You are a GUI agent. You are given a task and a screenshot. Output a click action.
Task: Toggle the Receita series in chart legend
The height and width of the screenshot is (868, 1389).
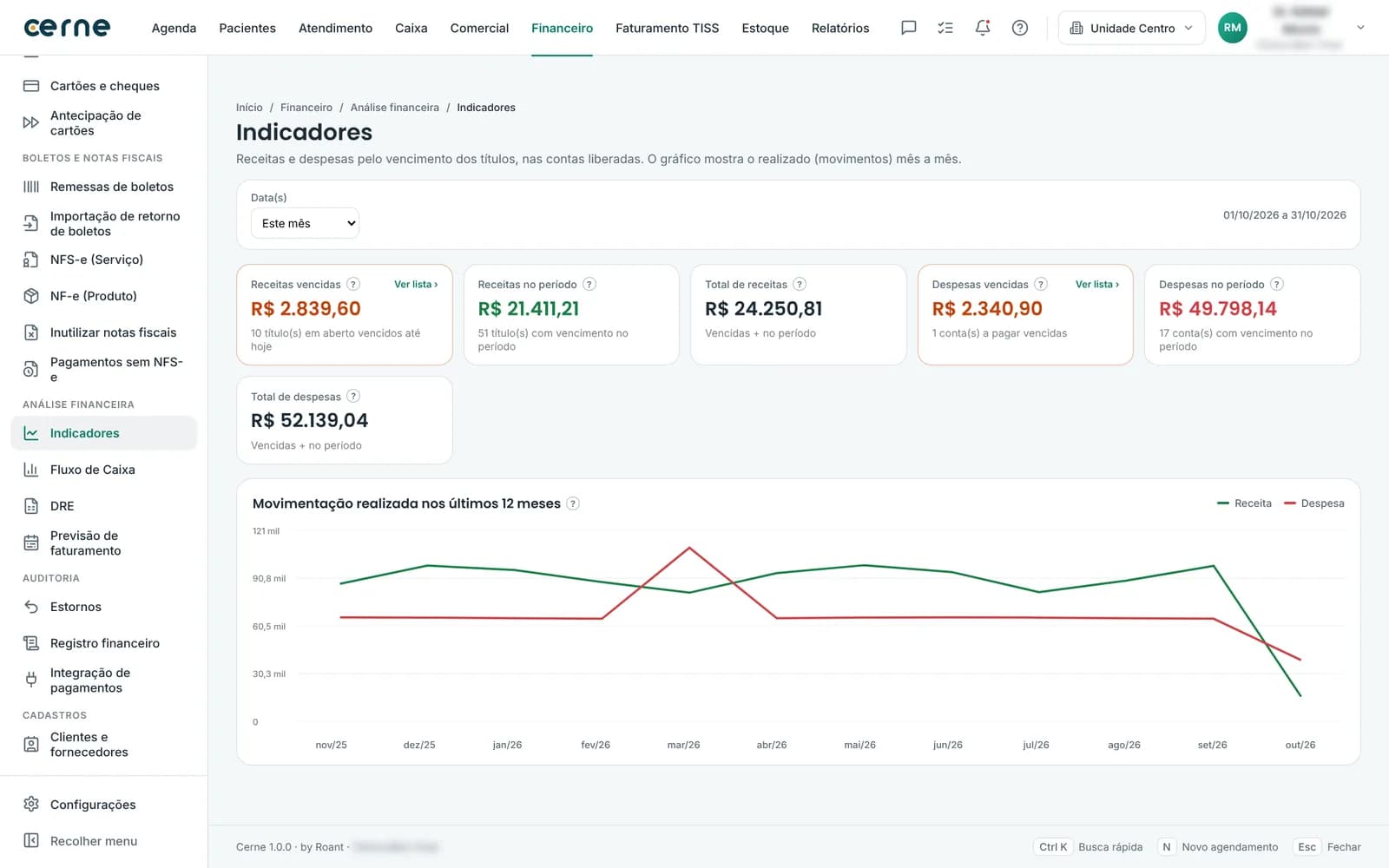coord(1244,503)
